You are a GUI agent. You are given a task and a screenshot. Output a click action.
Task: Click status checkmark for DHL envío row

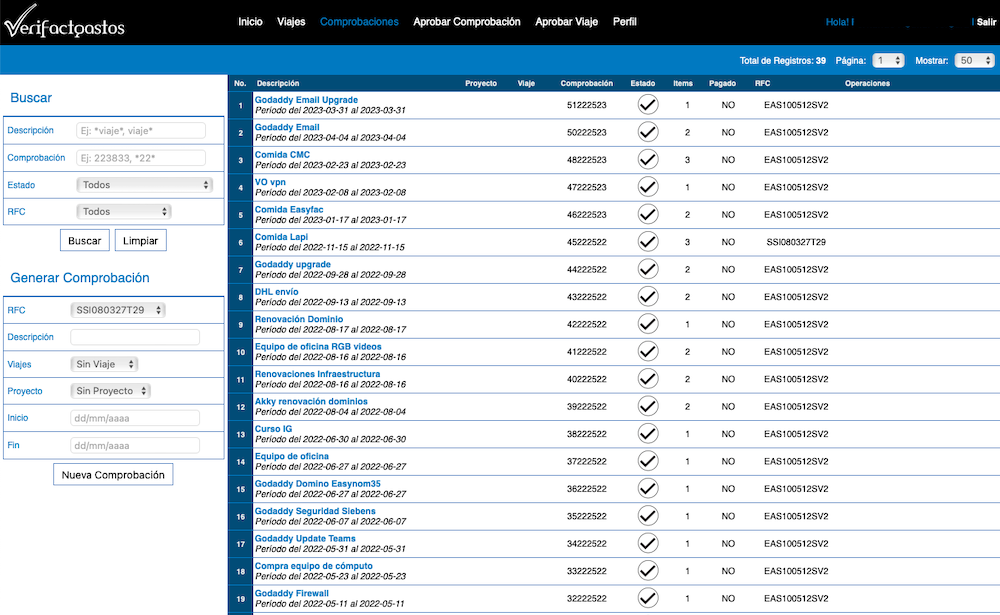(648, 297)
